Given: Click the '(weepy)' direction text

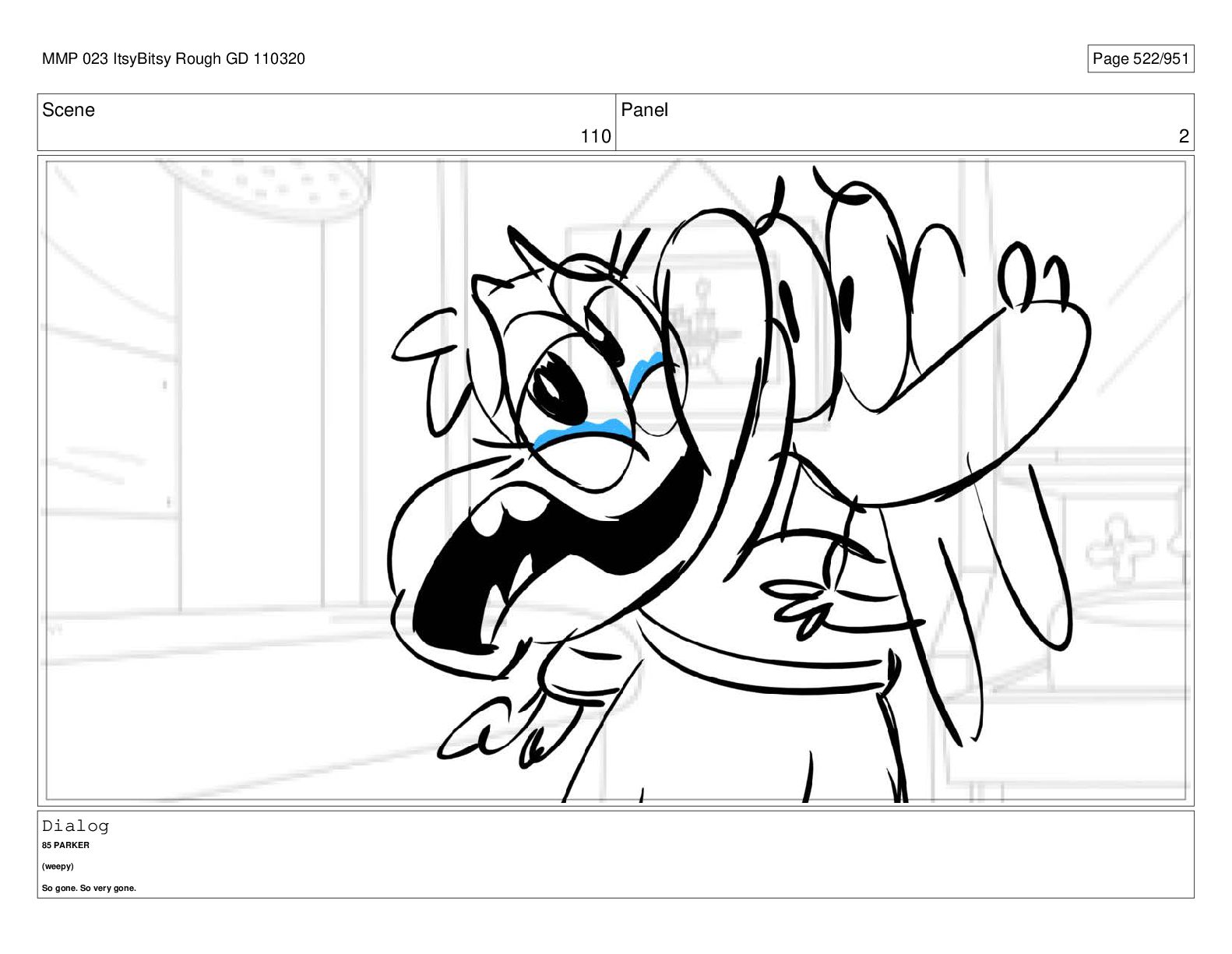Looking at the screenshot, I should 58,866.
